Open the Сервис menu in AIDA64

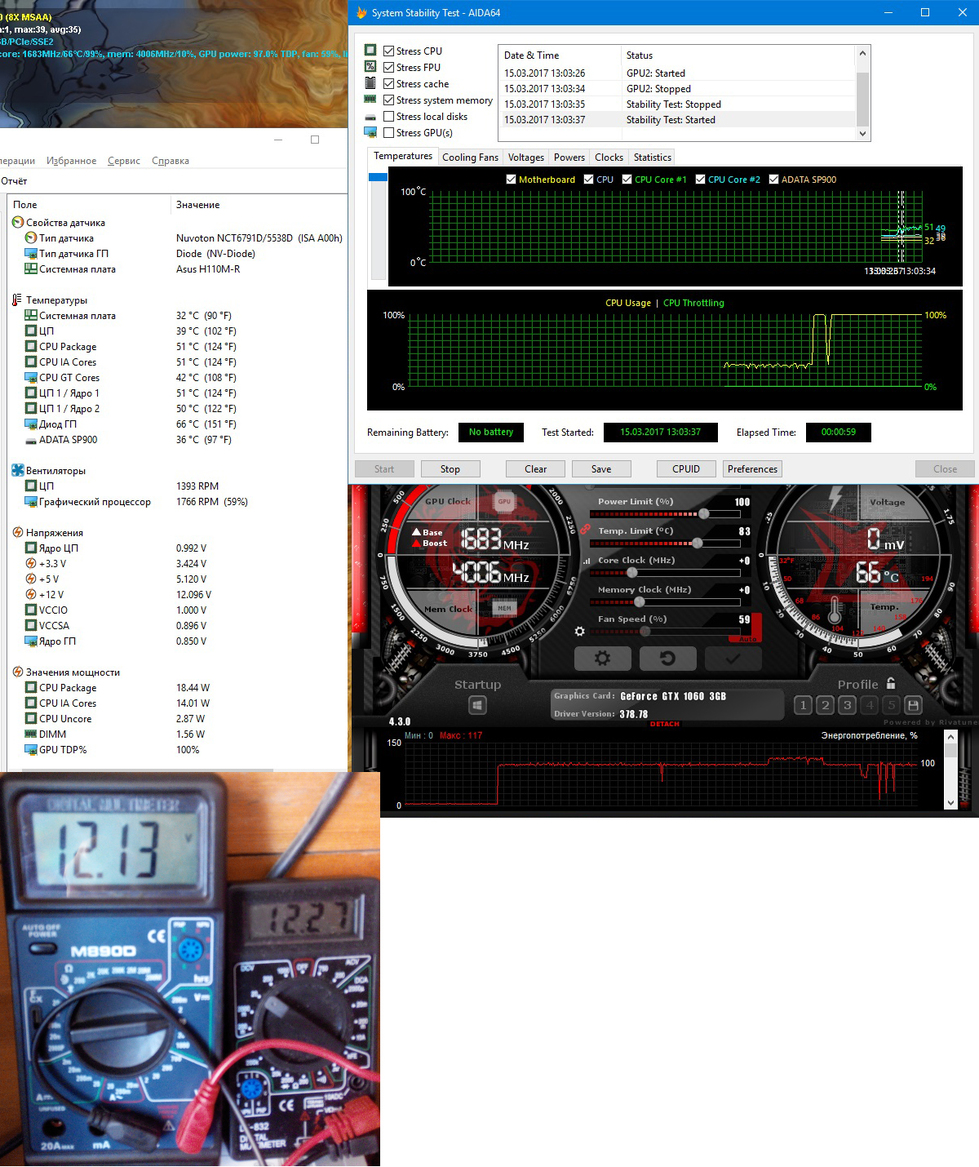click(x=124, y=161)
